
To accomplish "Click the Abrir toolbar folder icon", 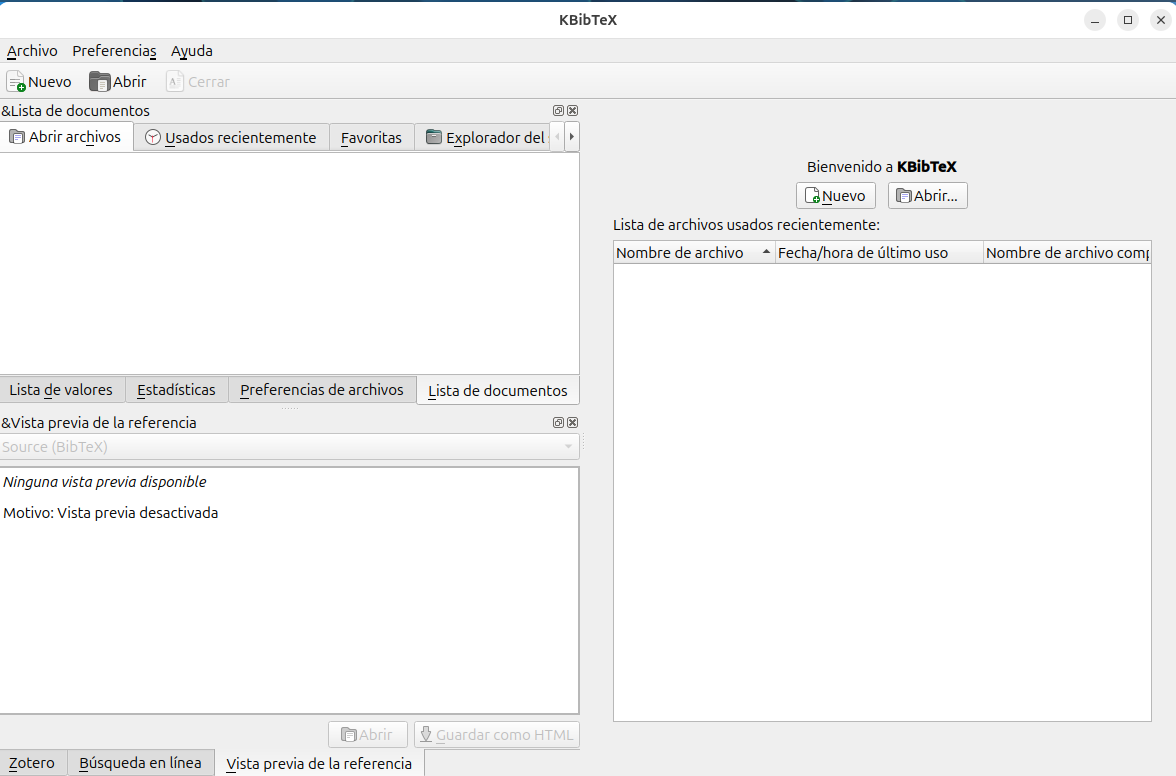I will tap(99, 81).
